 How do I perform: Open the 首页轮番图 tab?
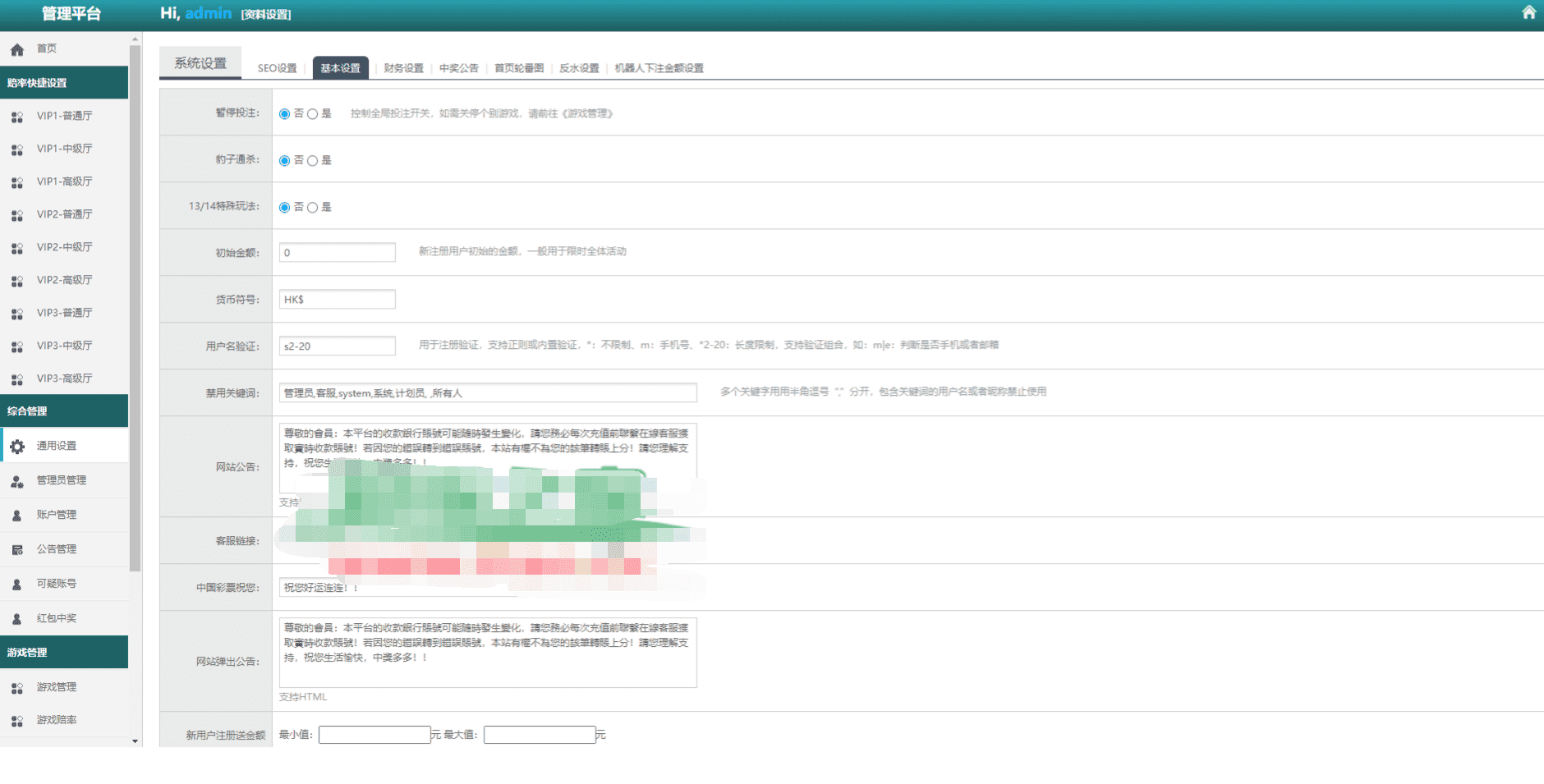click(518, 68)
